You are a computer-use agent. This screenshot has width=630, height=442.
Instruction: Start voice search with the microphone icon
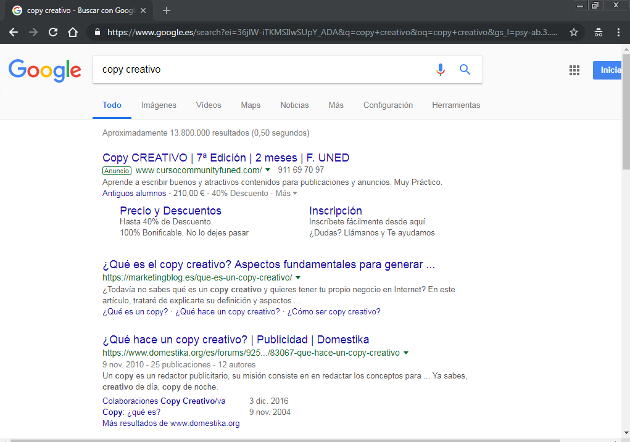[440, 70]
